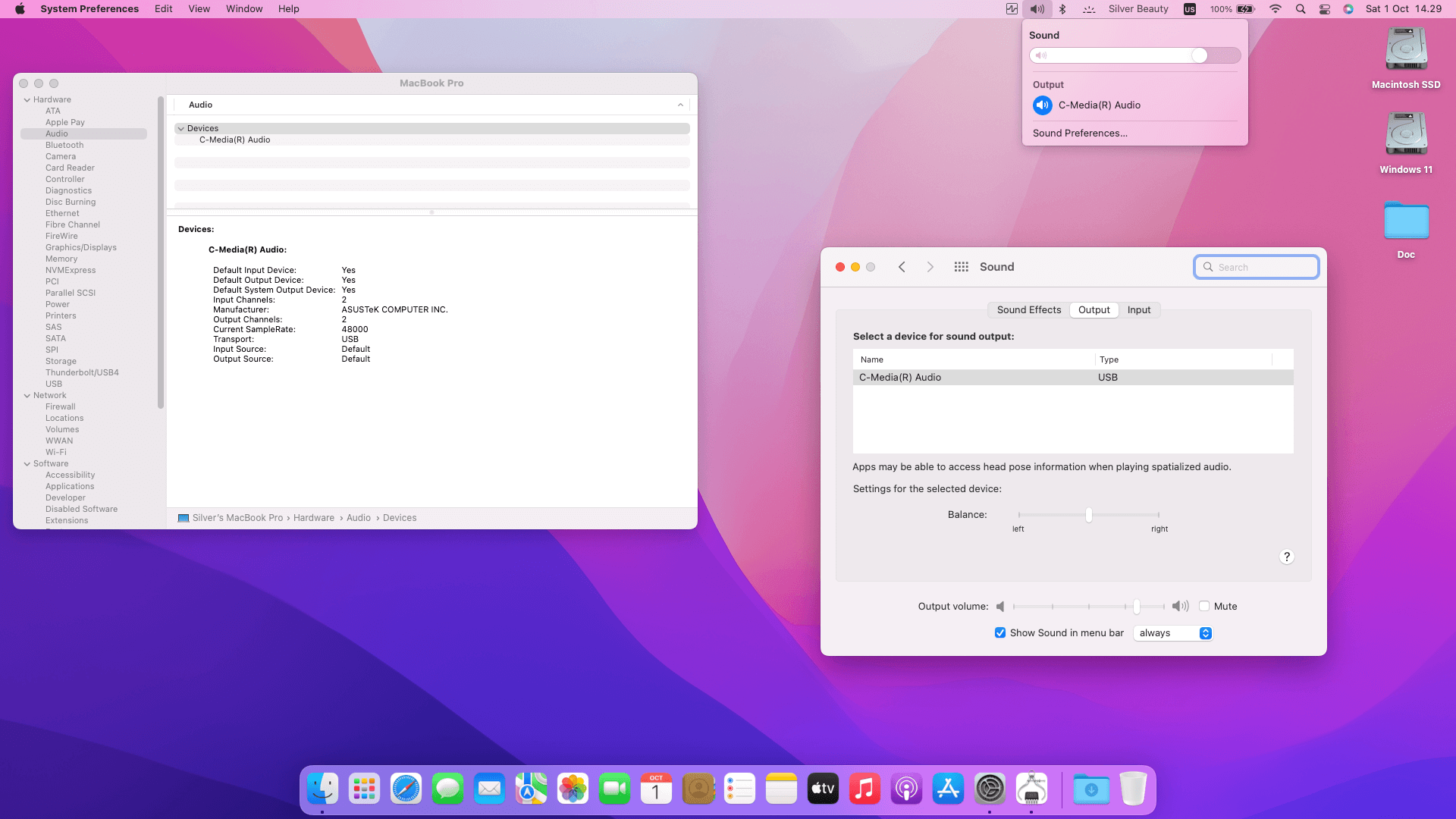Launch Safari from the Dock
The height and width of the screenshot is (819, 1456).
(x=406, y=789)
